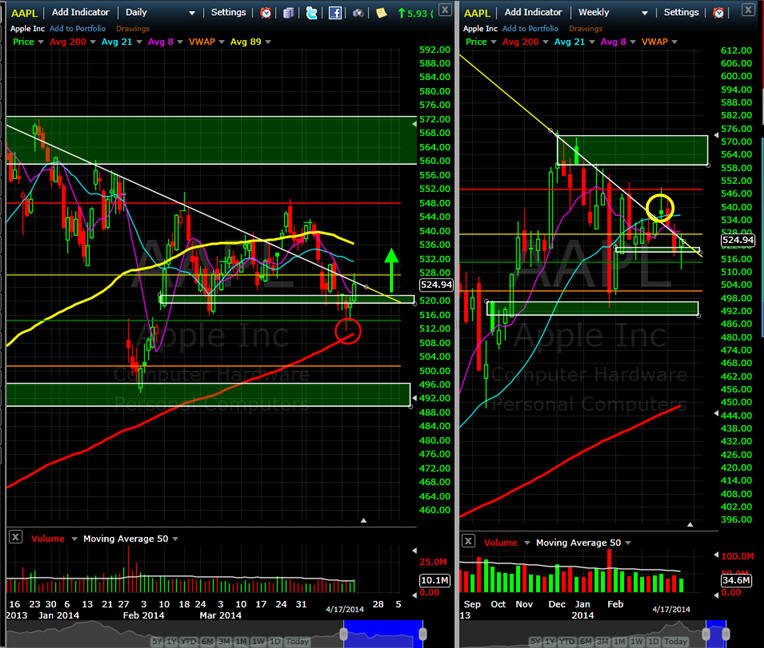The width and height of the screenshot is (764, 648).
Task: Select the Today range on the Daily chart
Action: [x=297, y=641]
